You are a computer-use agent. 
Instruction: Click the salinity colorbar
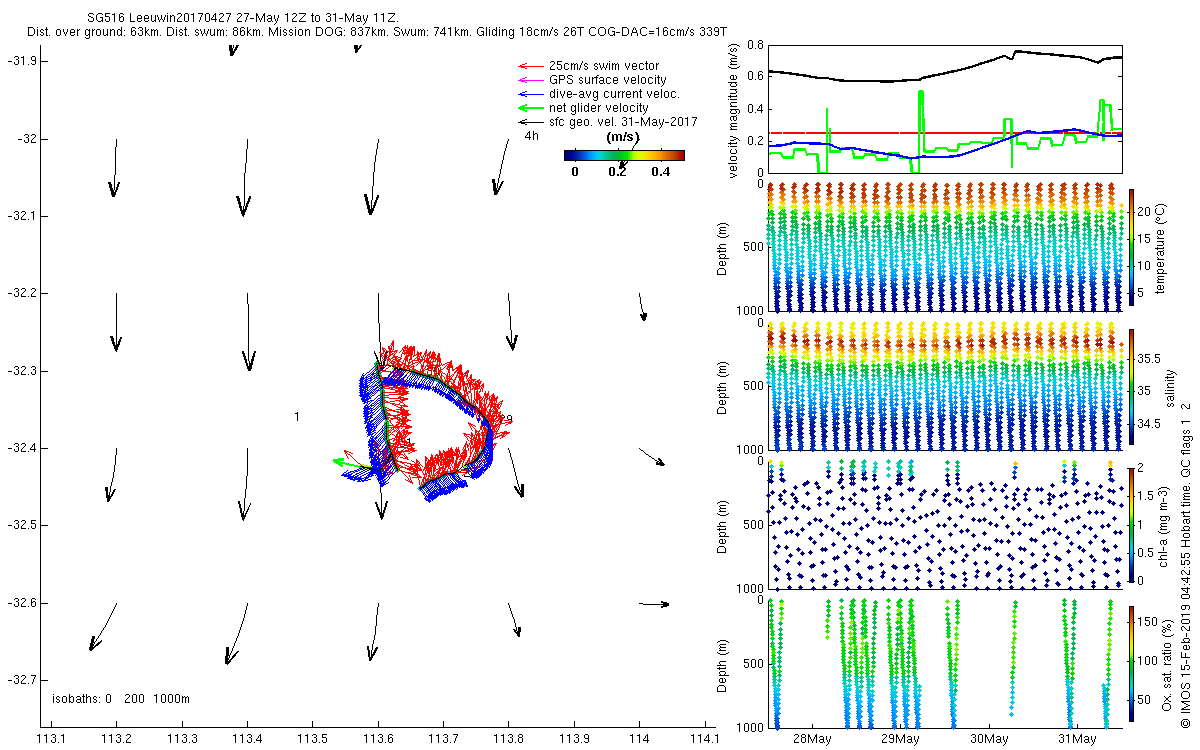pos(1132,386)
